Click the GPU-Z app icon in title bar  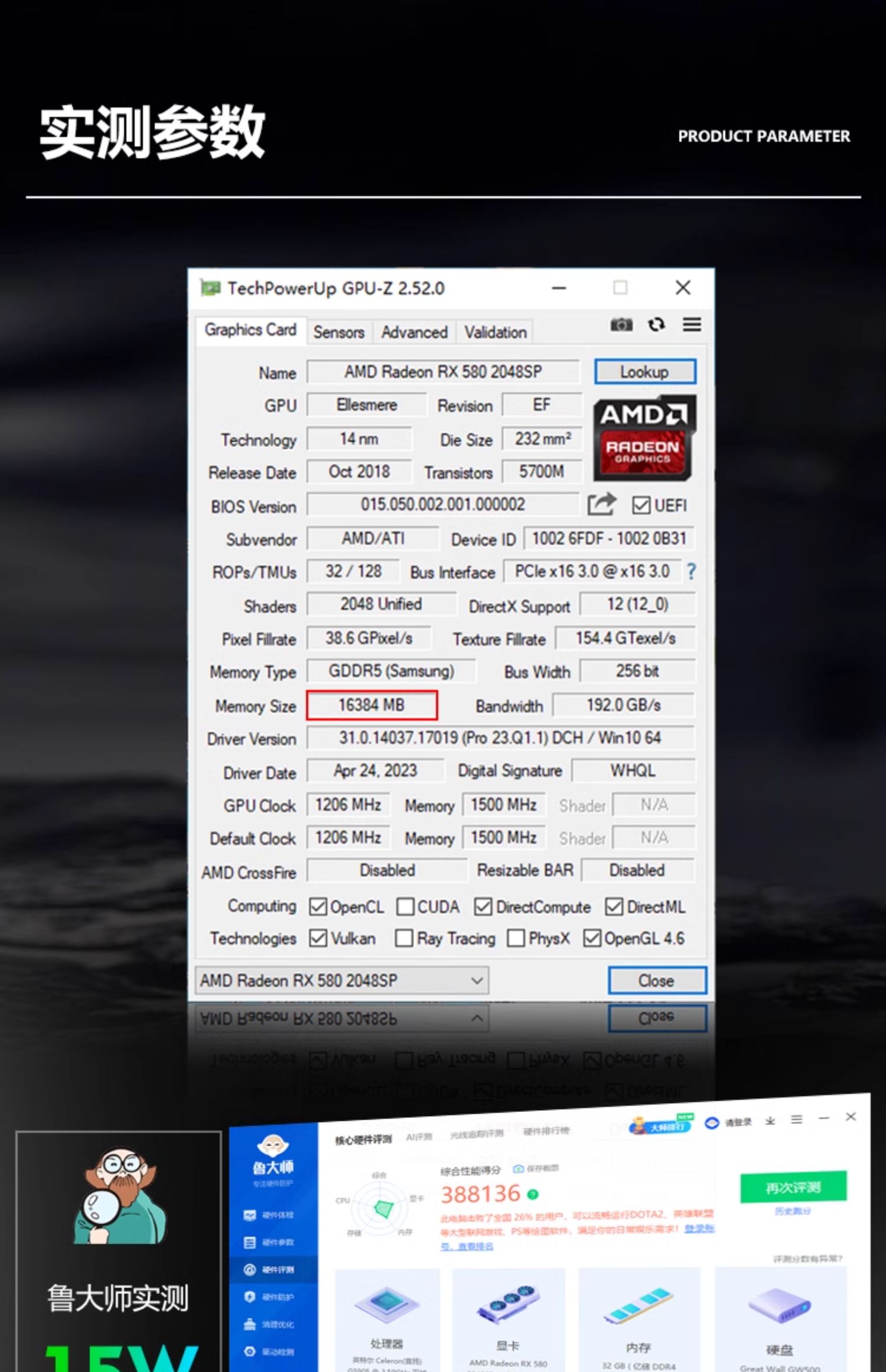210,288
